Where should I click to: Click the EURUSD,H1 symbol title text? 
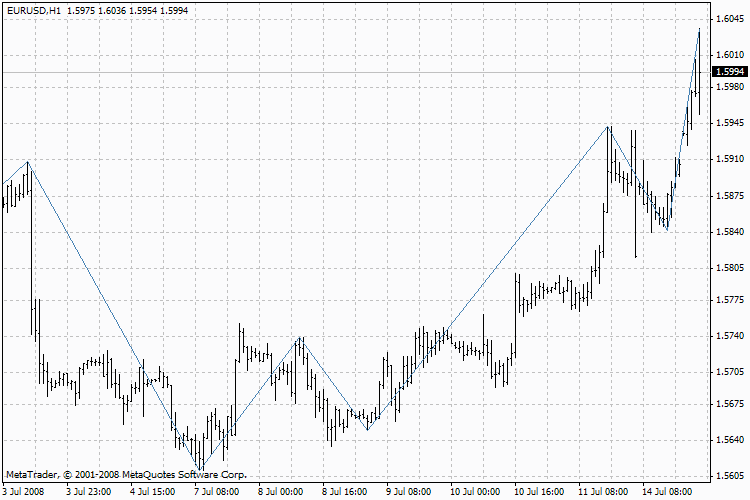(34, 11)
